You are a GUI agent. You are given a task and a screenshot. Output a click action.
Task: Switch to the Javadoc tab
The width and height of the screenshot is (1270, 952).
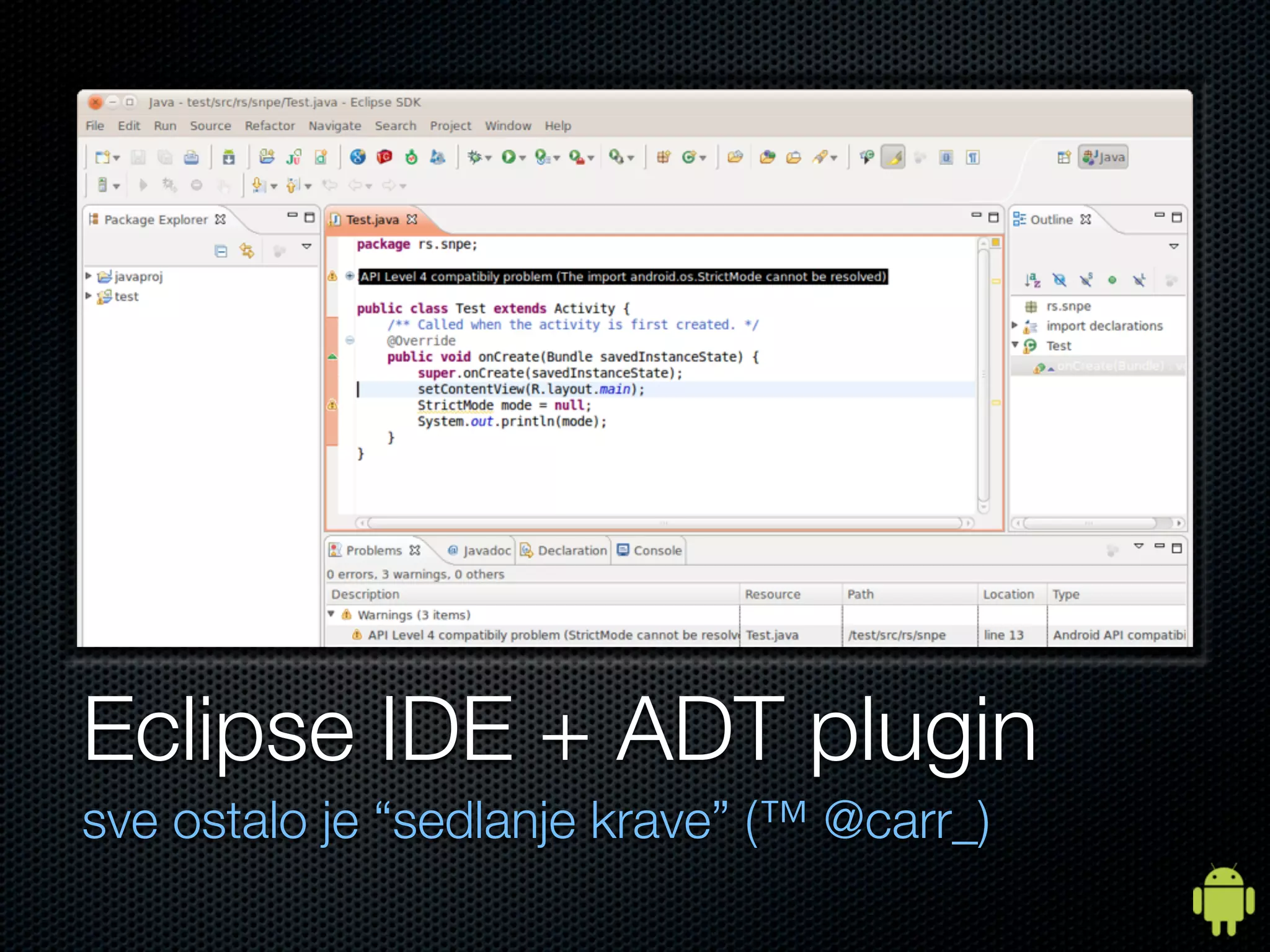[x=479, y=550]
